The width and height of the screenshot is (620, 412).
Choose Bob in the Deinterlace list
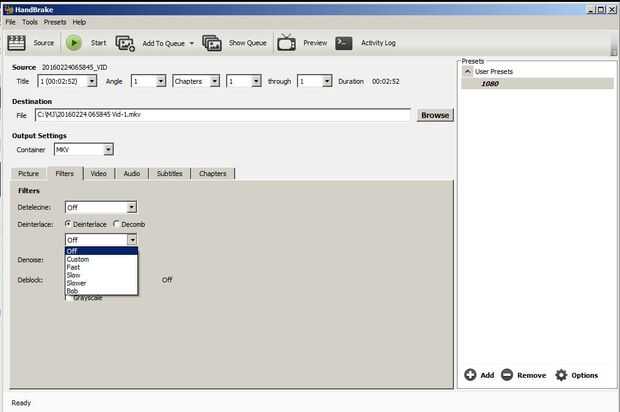[x=101, y=291]
